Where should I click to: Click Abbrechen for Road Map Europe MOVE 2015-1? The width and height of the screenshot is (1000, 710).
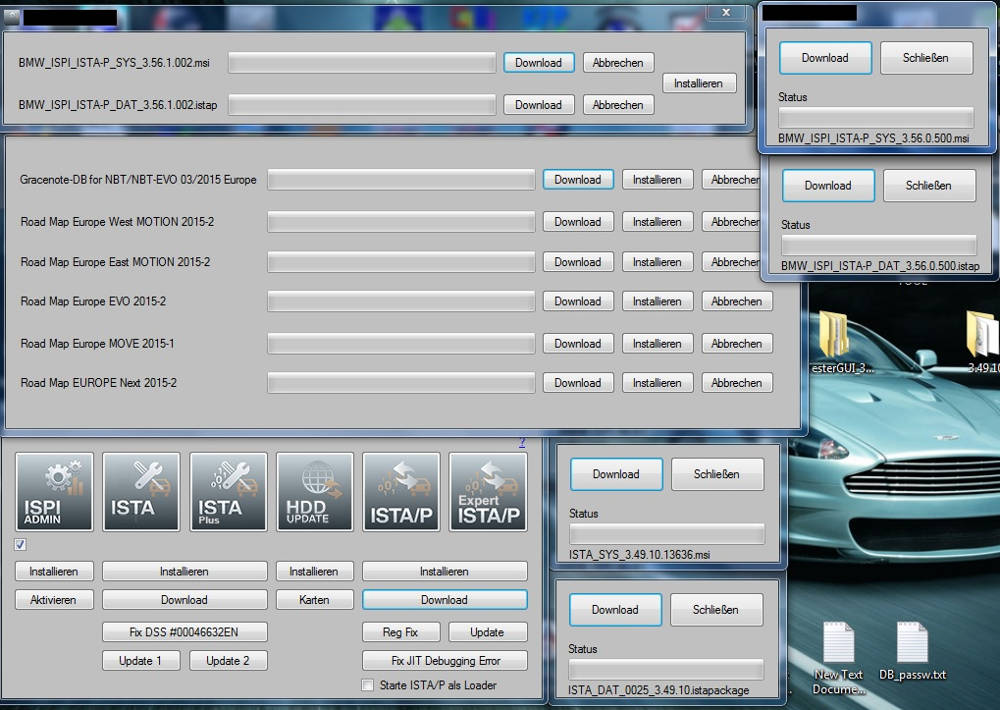point(736,344)
